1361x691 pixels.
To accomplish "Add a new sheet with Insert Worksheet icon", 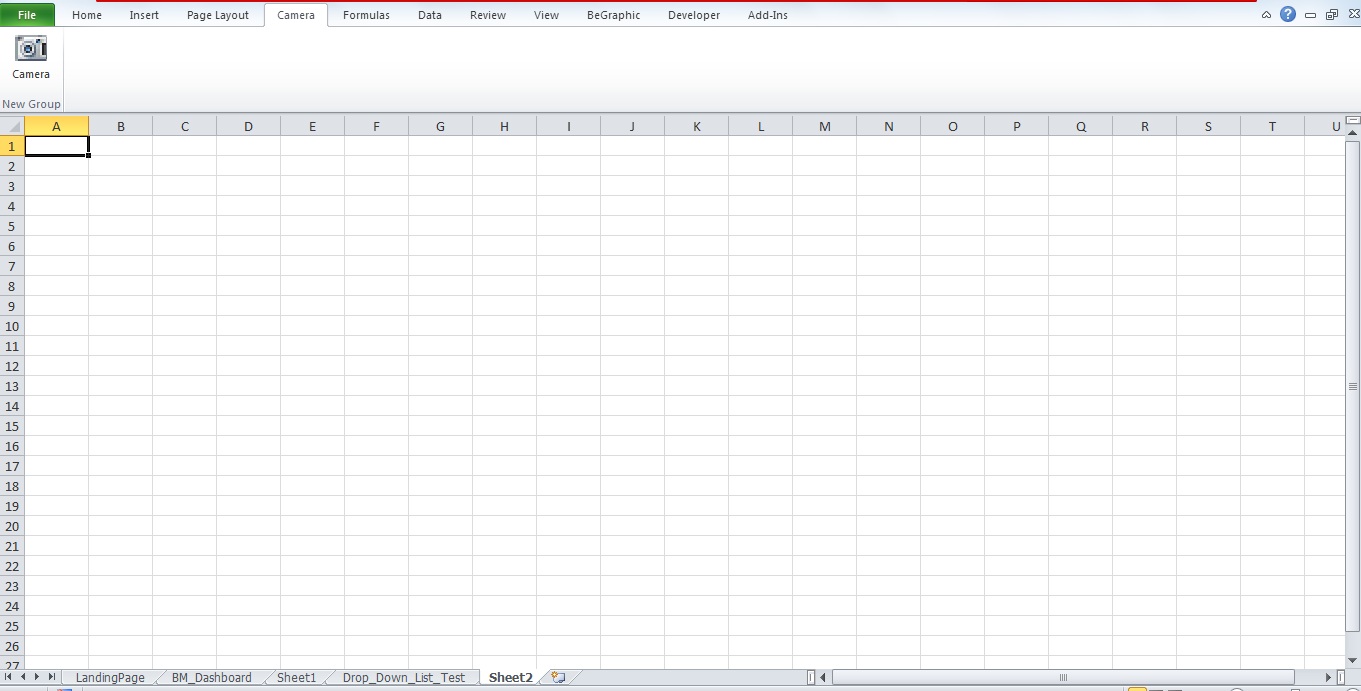I will click(x=556, y=677).
